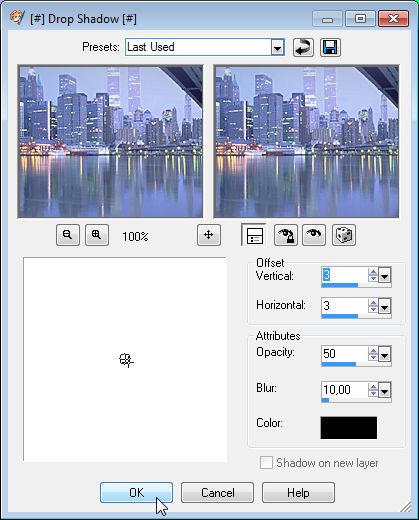Click the reset to default arrow icon
419x520 pixels.
pos(303,47)
